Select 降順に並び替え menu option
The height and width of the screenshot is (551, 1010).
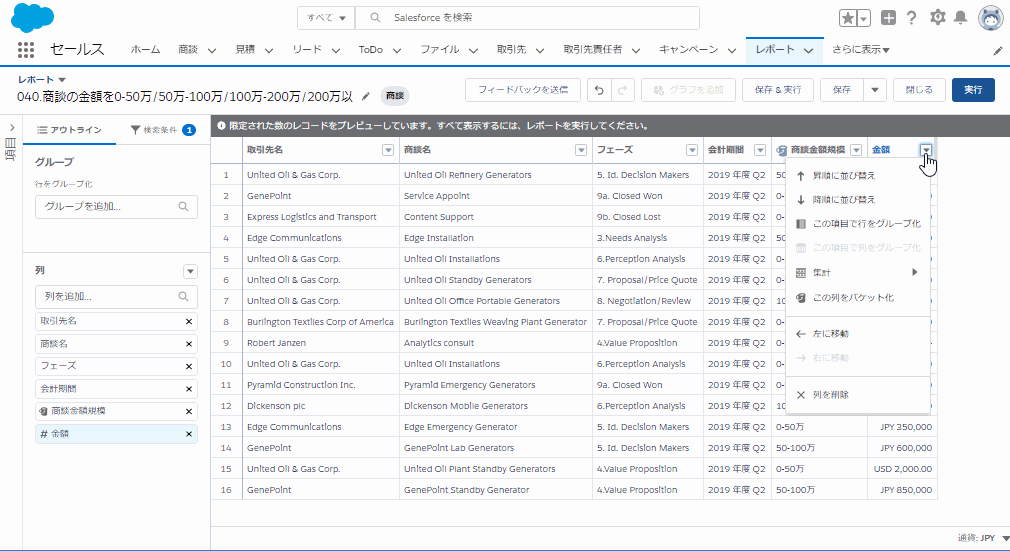(x=858, y=200)
